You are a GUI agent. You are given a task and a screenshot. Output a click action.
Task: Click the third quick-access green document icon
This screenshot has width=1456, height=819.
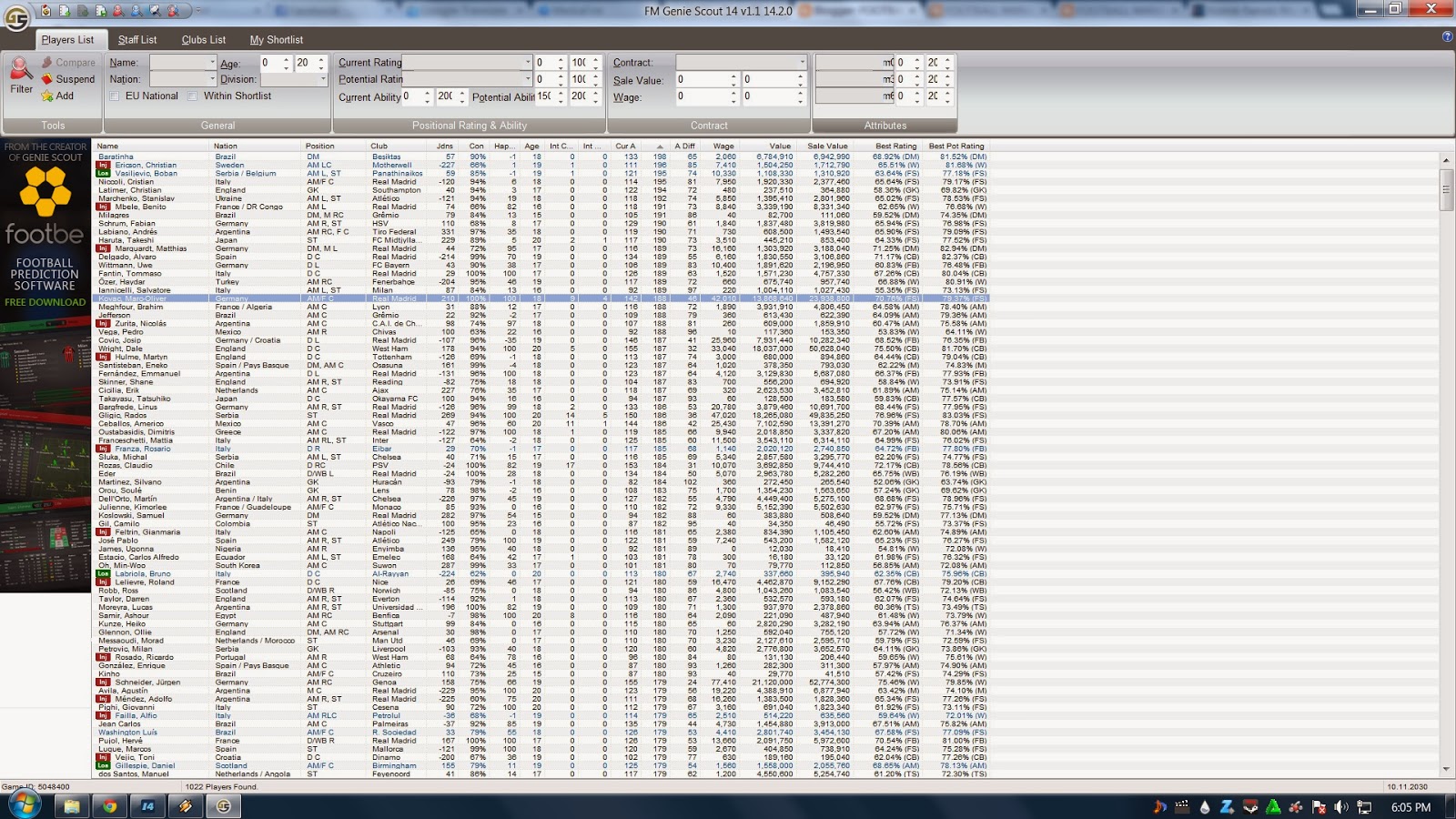[x=83, y=11]
